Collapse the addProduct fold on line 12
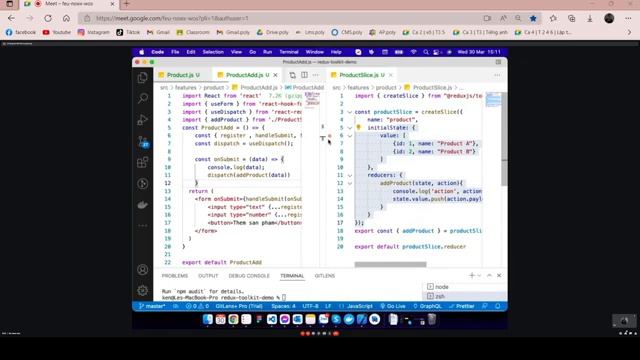Viewport: 640px width, 360px height. click(x=350, y=183)
